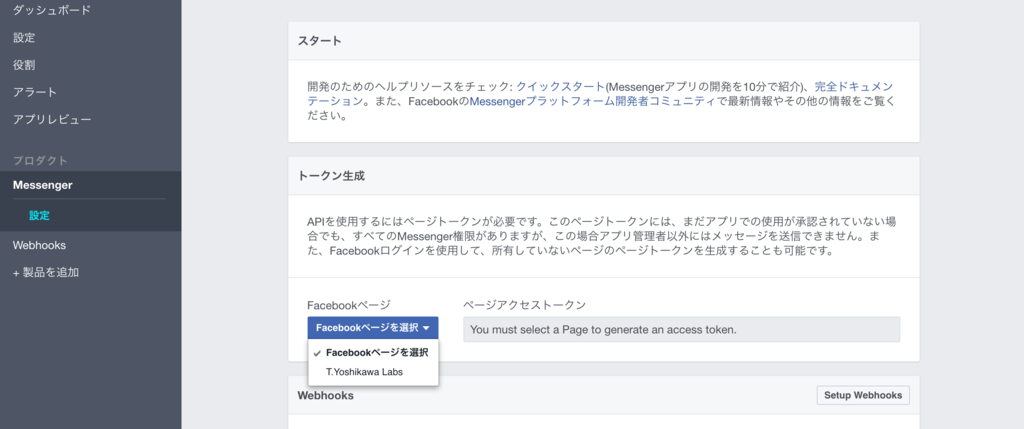Collapse the blue Facebookページを選択 dropdown button
1024x429 pixels.
(372, 328)
